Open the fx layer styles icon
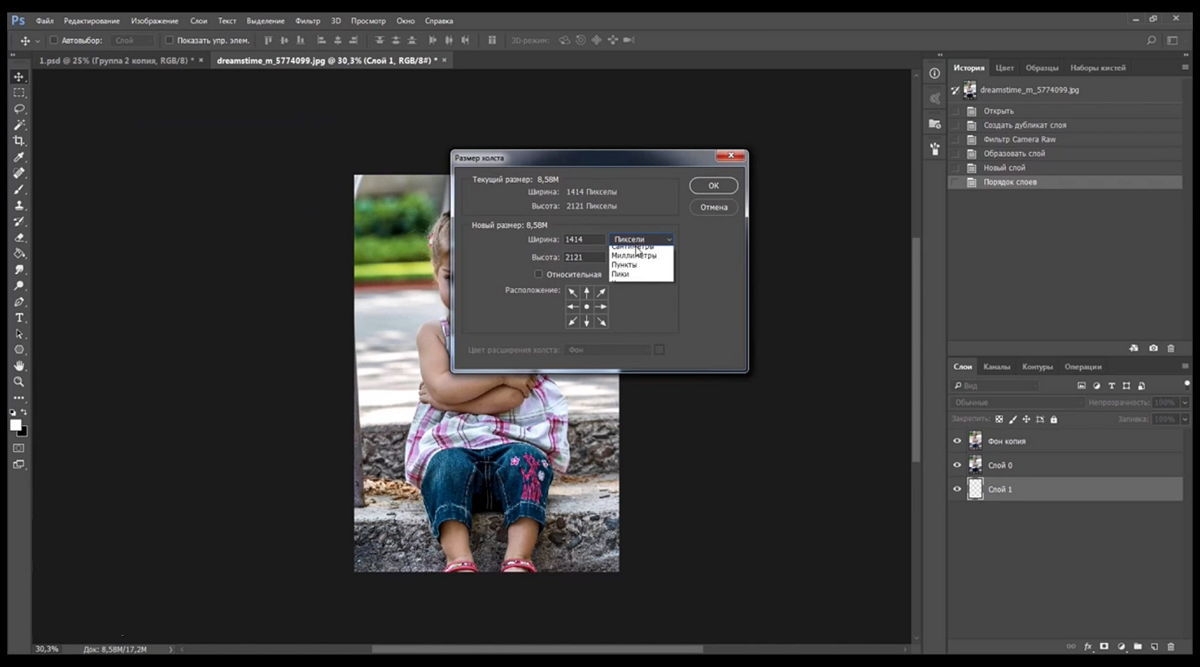This screenshot has height=667, width=1200. (x=1089, y=647)
